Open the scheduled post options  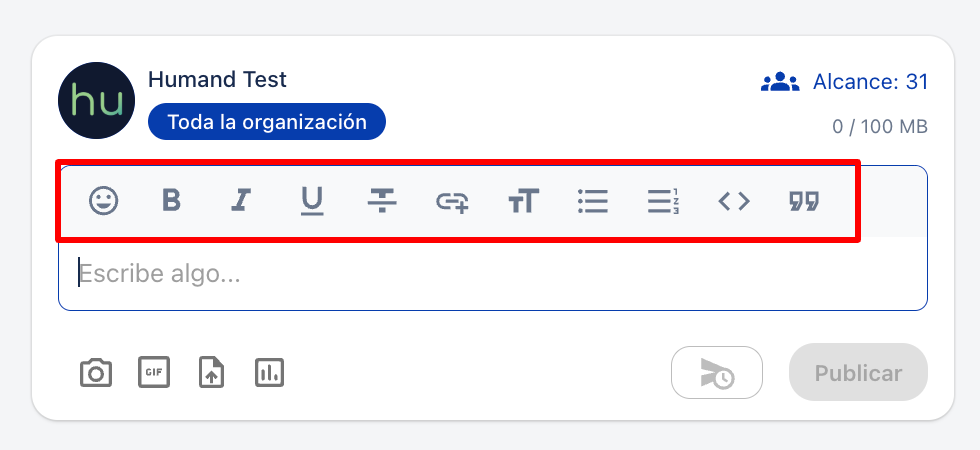pos(717,372)
